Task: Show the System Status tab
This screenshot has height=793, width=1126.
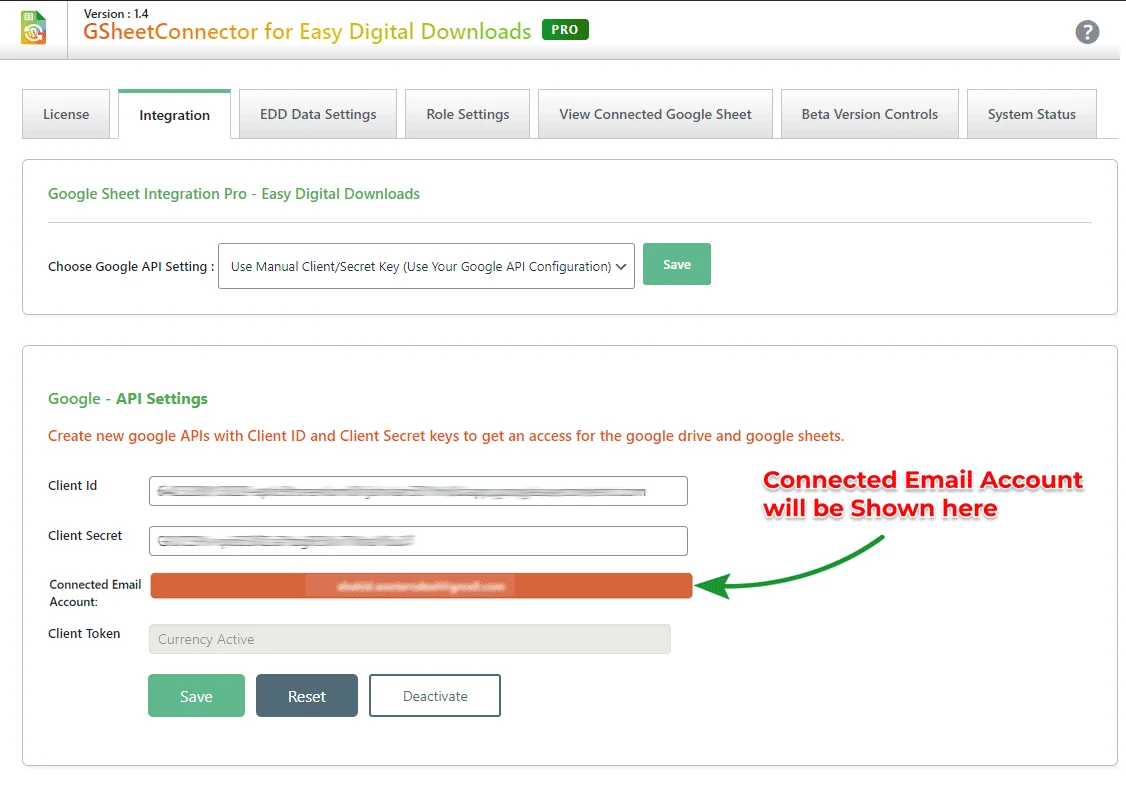Action: click(x=1031, y=115)
